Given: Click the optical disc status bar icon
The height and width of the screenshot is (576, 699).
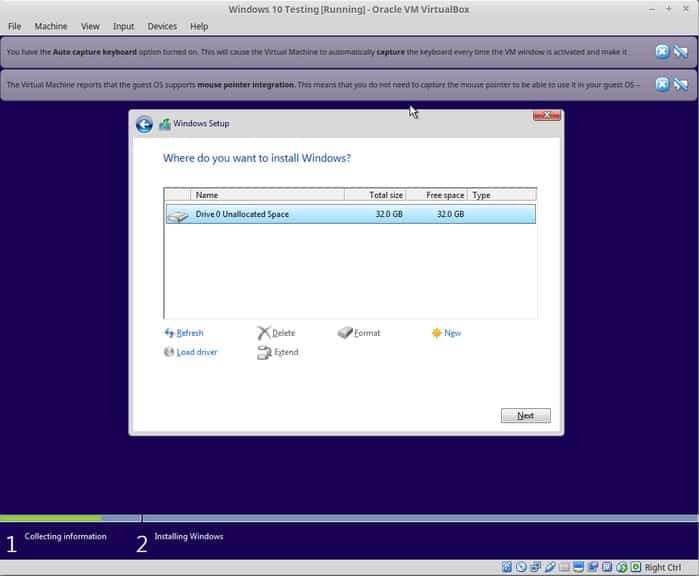Looking at the screenshot, I should pyautogui.click(x=521, y=567).
